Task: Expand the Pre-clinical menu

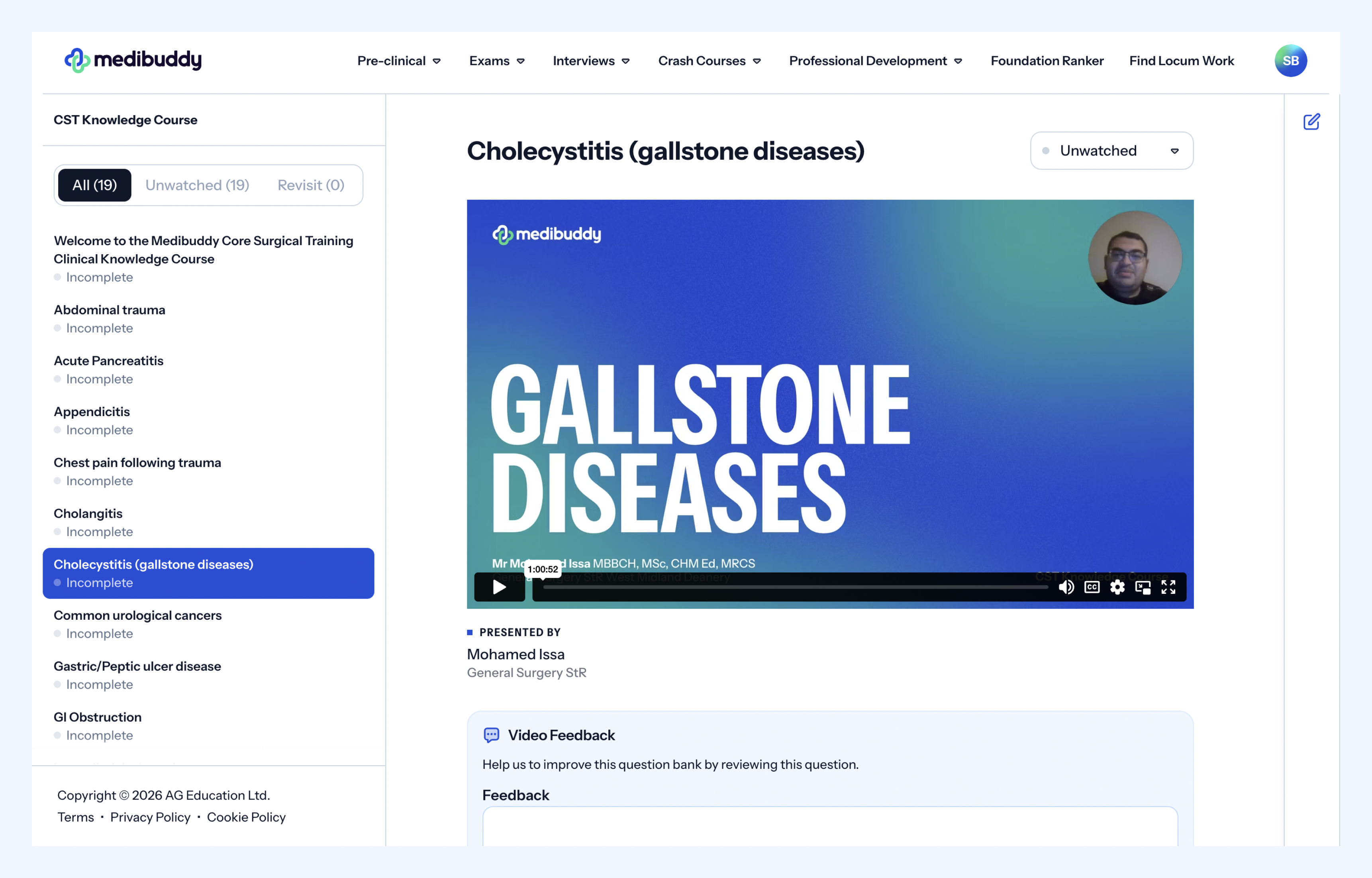Action: 399,61
